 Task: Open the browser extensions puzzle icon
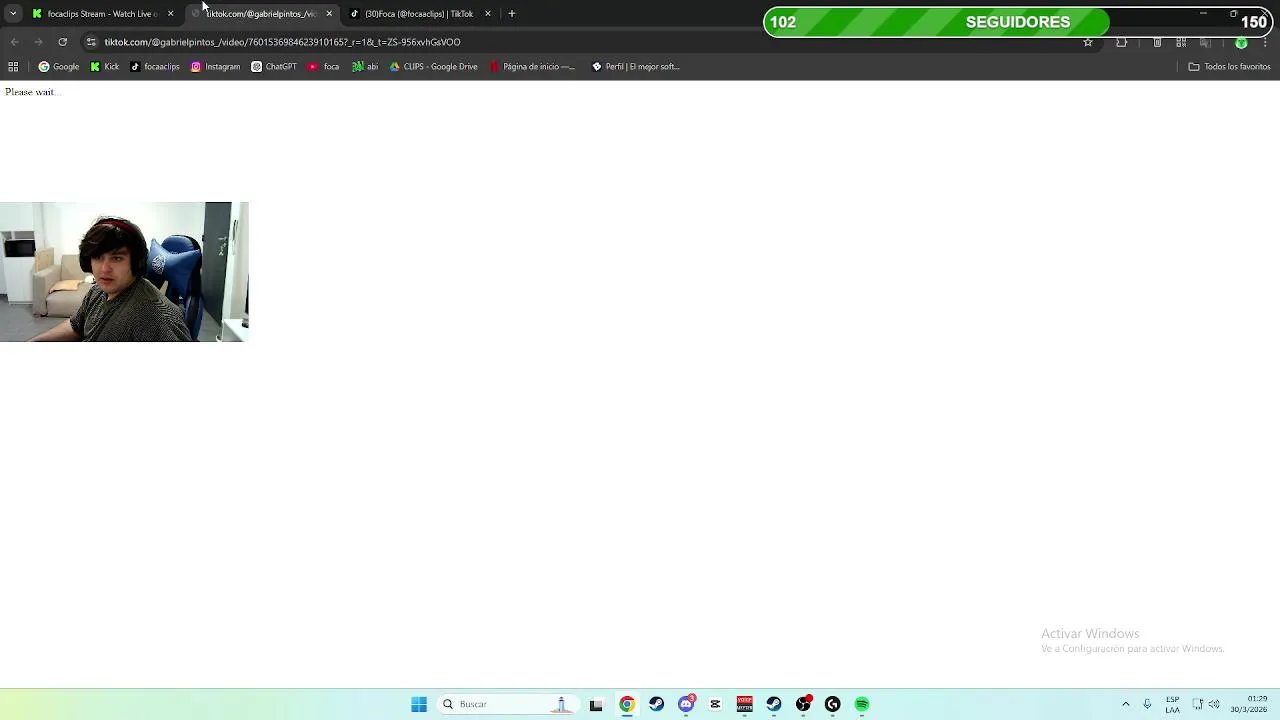pyautogui.click(x=1121, y=42)
